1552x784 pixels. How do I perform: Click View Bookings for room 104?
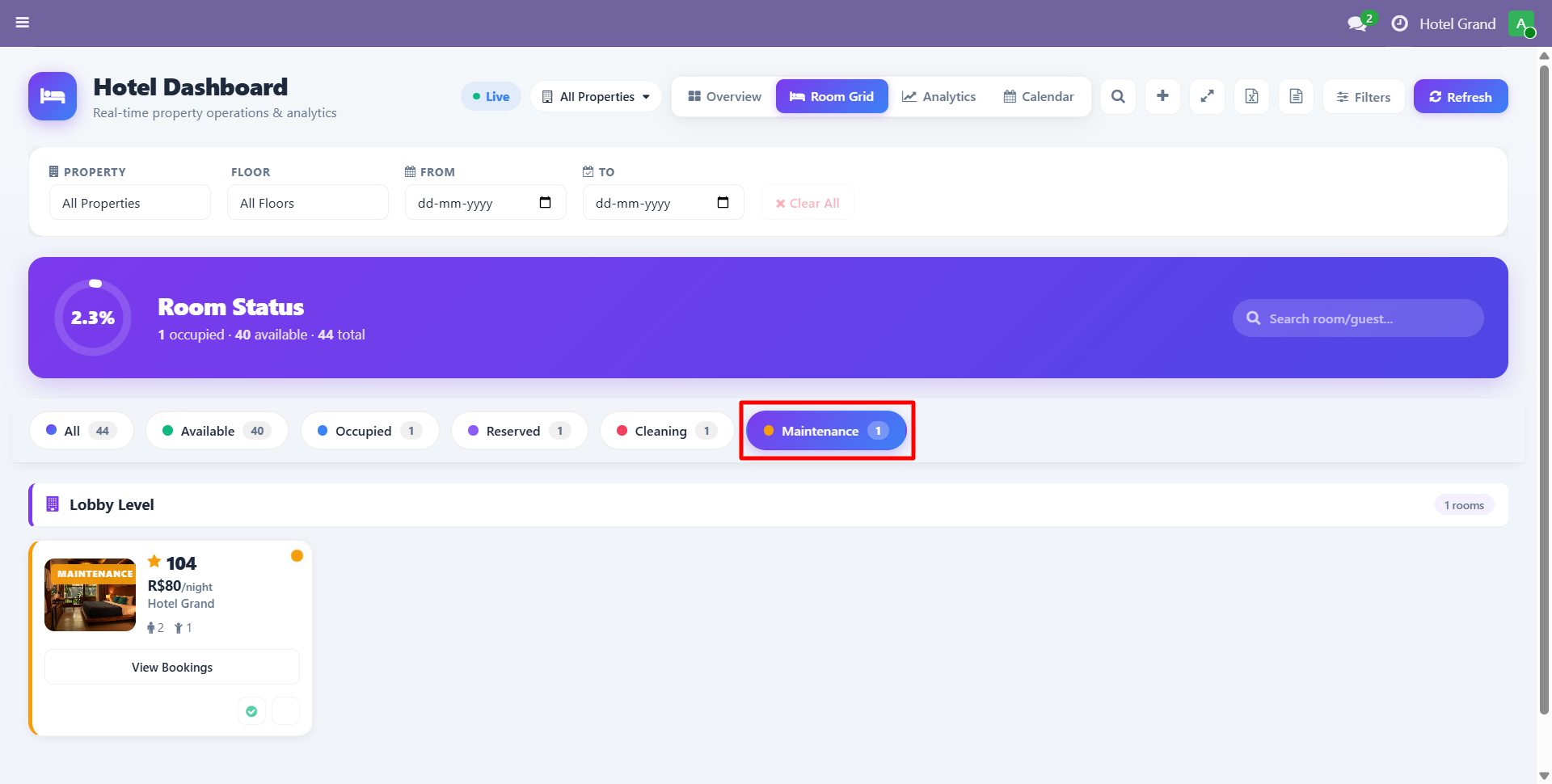tap(172, 668)
